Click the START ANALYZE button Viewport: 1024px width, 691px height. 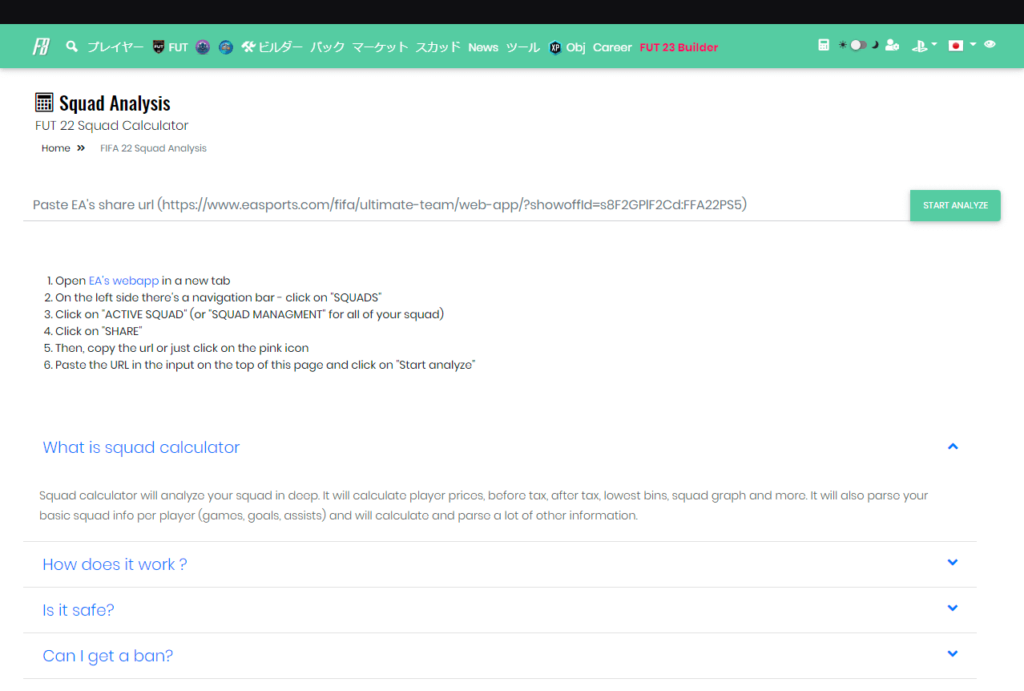[x=955, y=205]
